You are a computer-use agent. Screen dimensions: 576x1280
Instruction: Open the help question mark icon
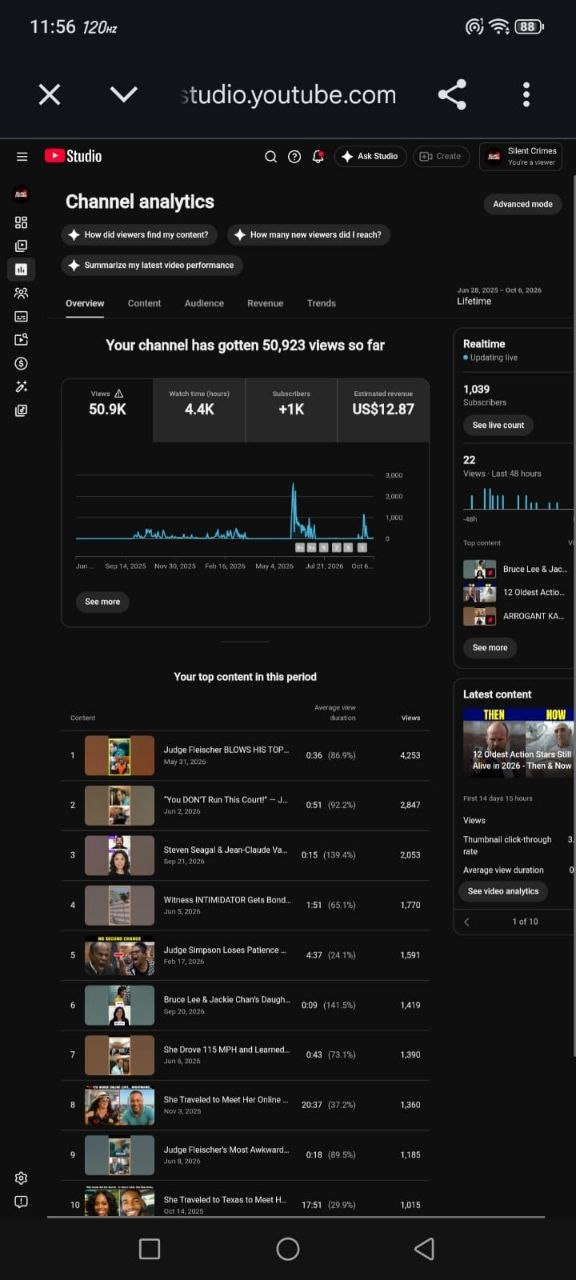click(294, 156)
